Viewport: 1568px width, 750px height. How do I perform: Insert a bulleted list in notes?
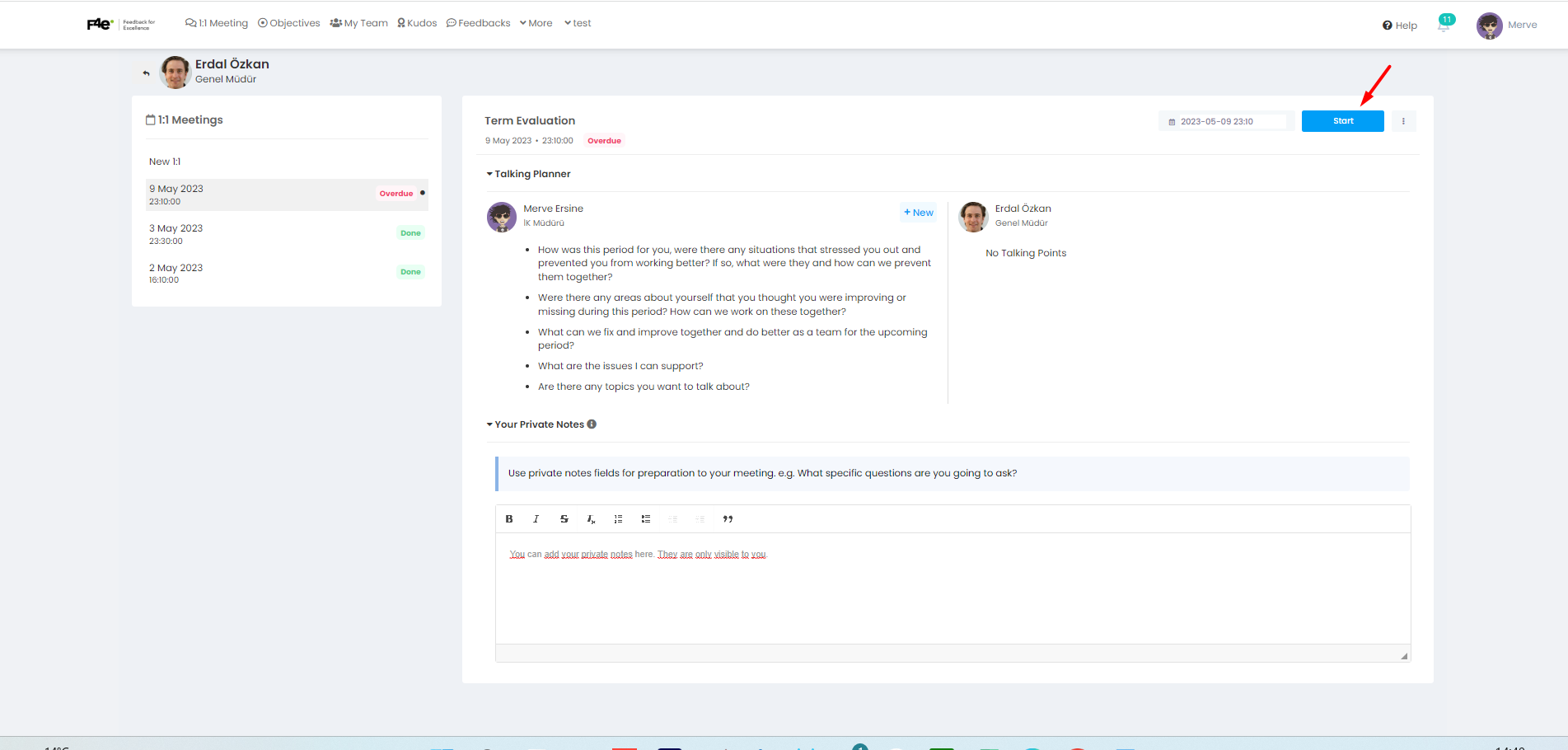[646, 519]
